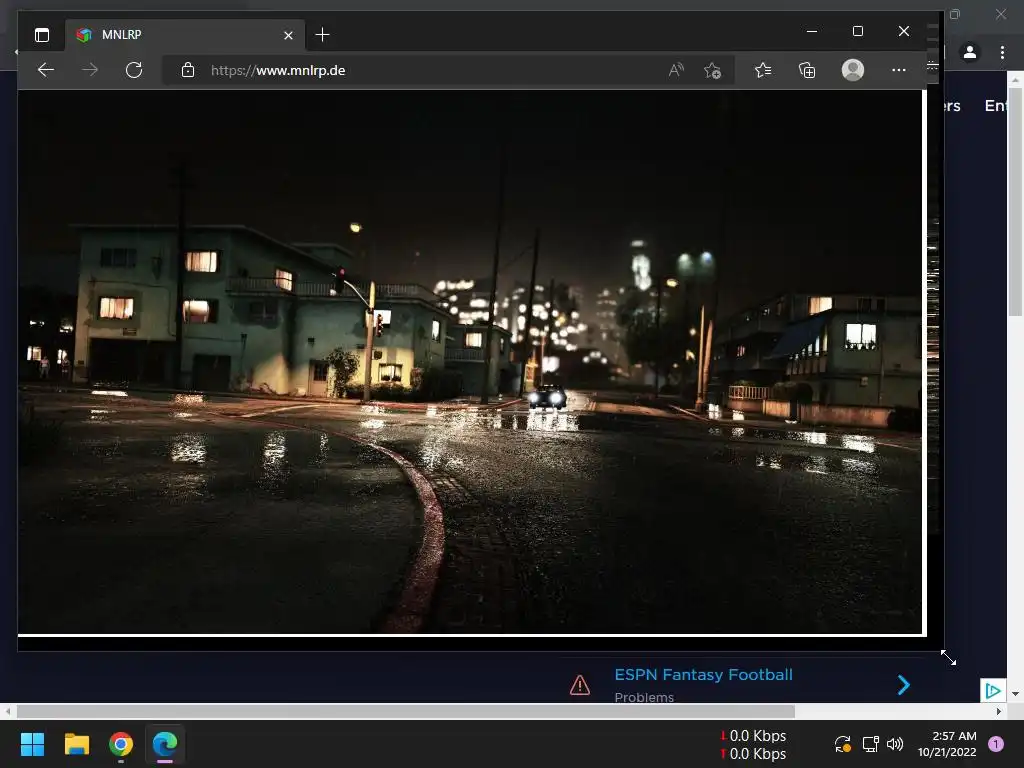Open ESPN Fantasy Football link
The image size is (1024, 768).
703,675
